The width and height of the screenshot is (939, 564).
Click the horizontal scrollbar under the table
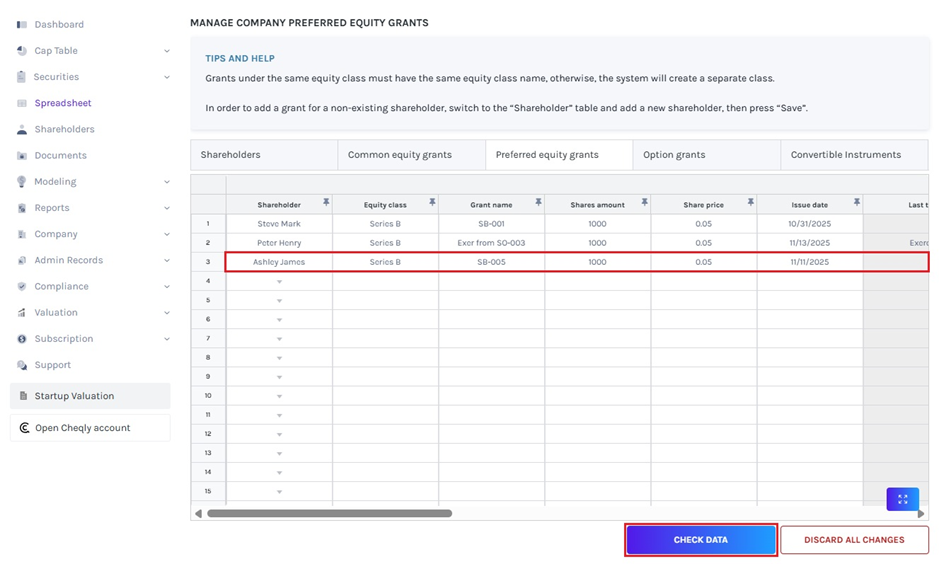coord(329,514)
